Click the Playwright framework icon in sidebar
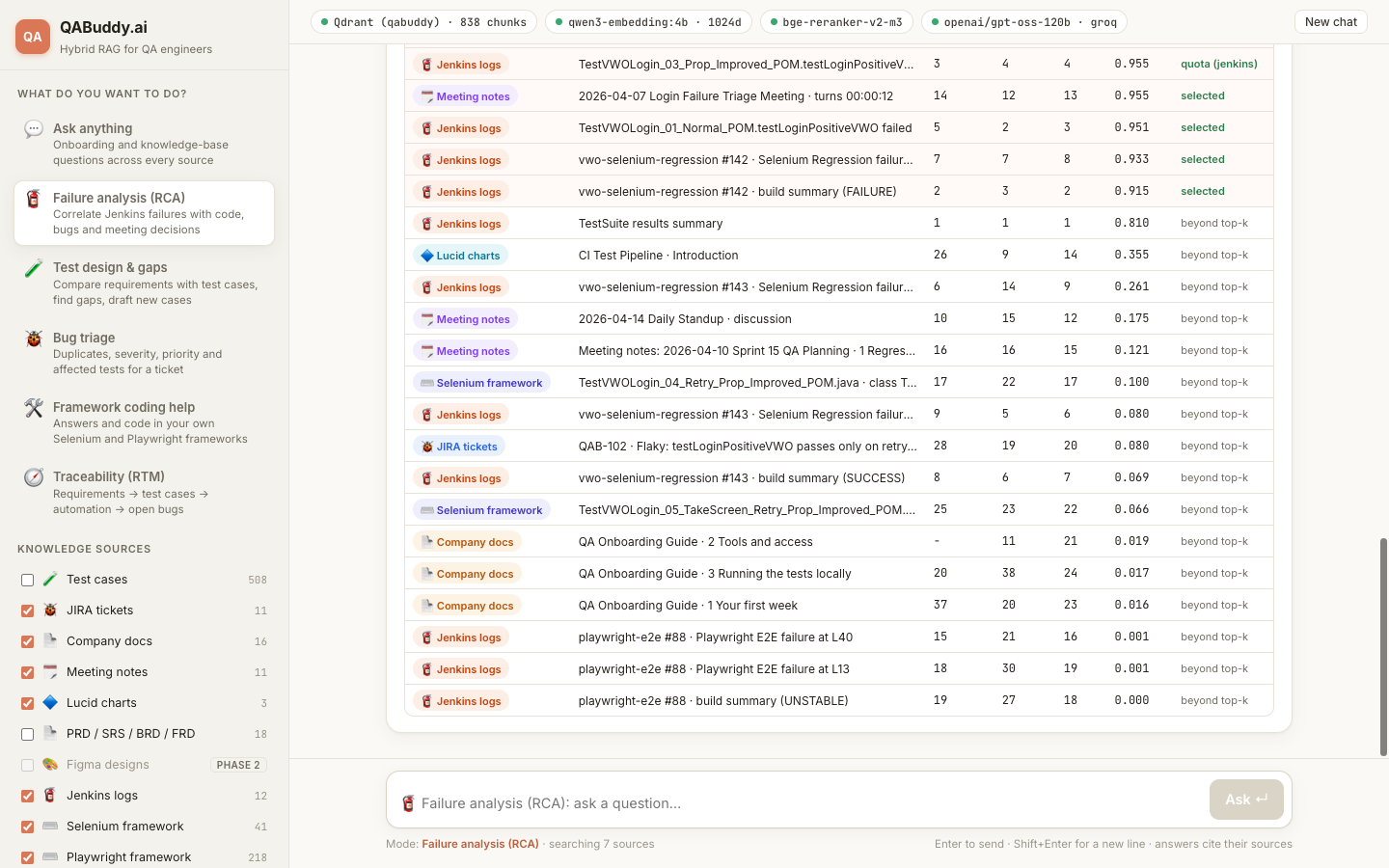Image resolution: width=1389 pixels, height=868 pixels. coord(50,857)
